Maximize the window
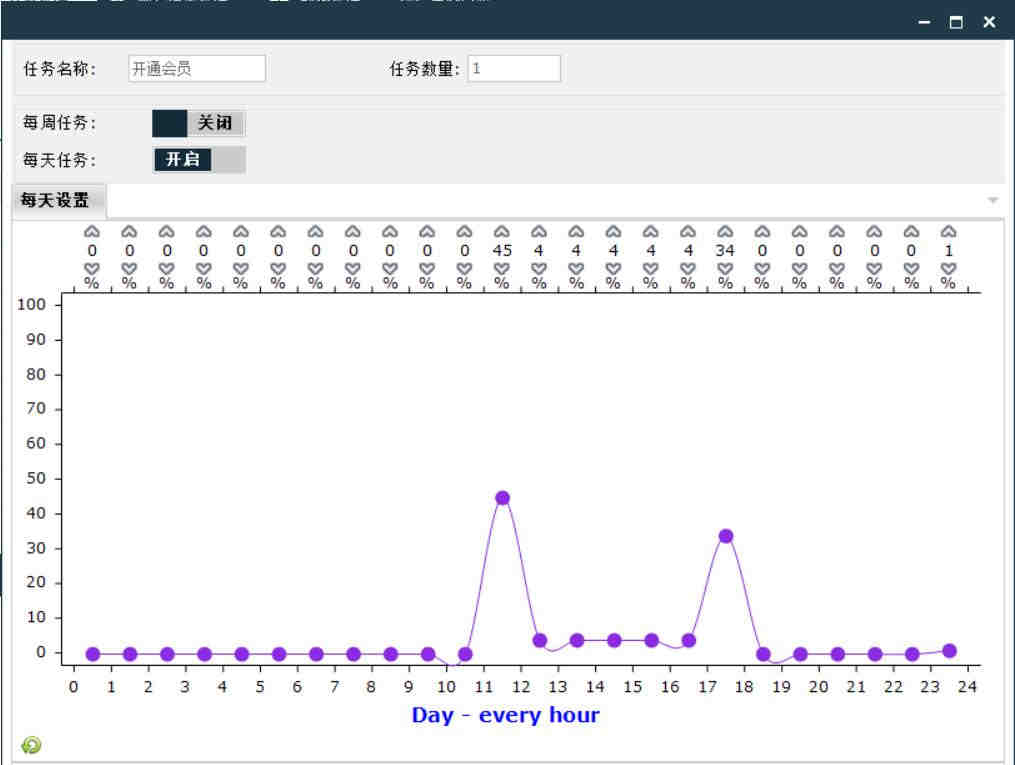The image size is (1015, 765). click(956, 22)
